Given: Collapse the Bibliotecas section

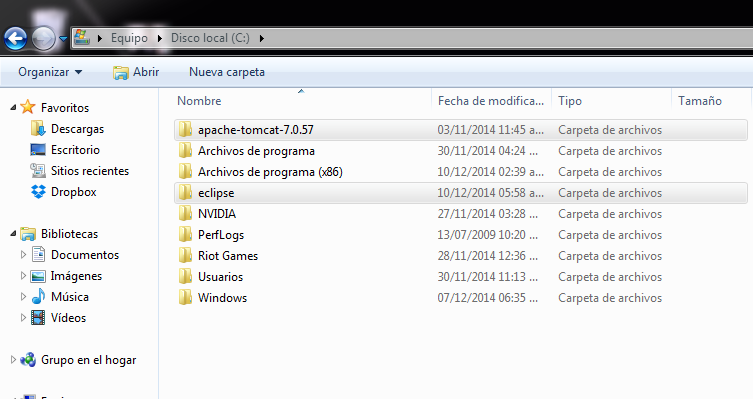Looking at the screenshot, I should click(13, 234).
